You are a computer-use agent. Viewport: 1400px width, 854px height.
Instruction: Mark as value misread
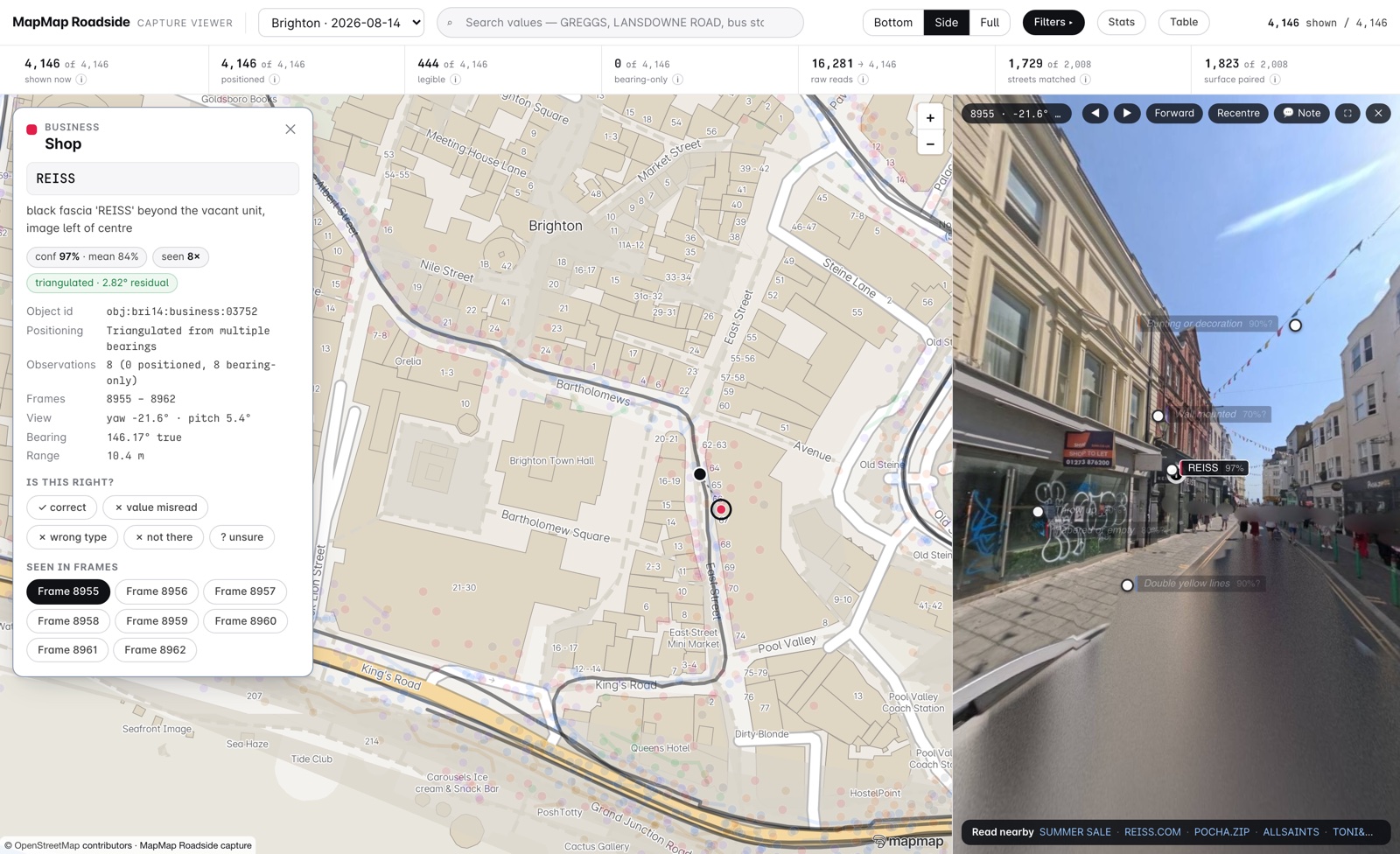tap(156, 507)
